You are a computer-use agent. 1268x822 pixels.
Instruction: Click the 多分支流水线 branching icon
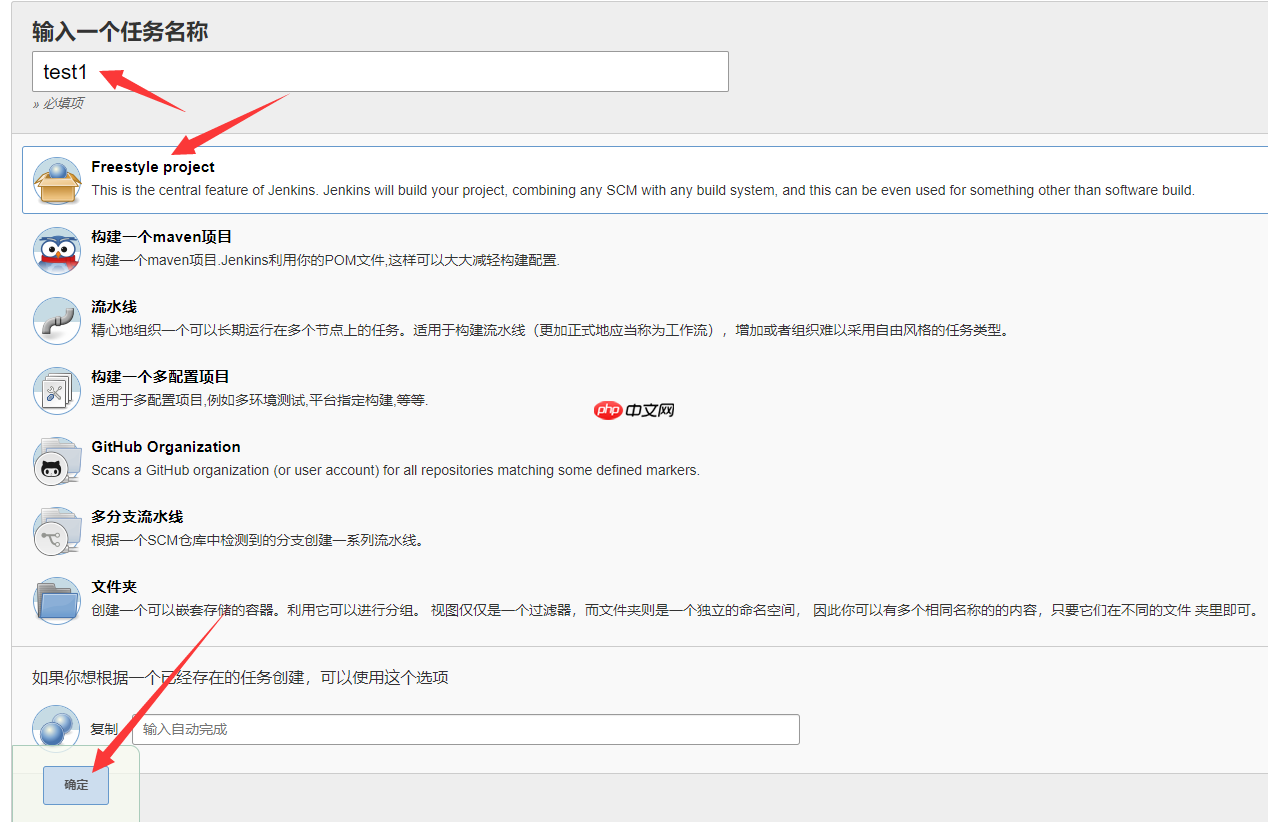[x=57, y=530]
